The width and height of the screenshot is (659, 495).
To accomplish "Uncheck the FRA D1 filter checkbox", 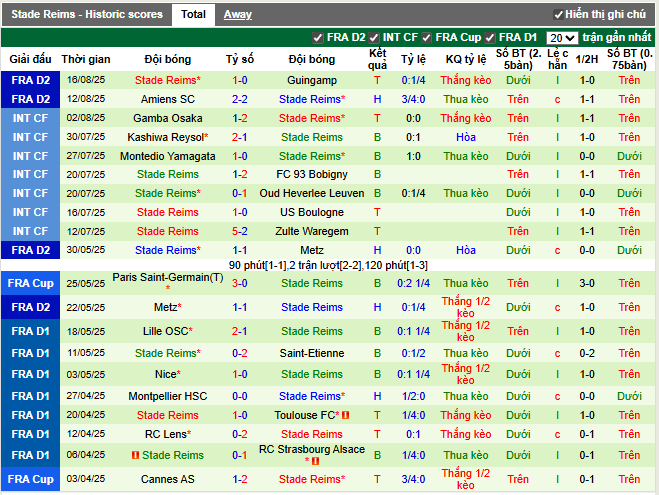I will (x=490, y=38).
